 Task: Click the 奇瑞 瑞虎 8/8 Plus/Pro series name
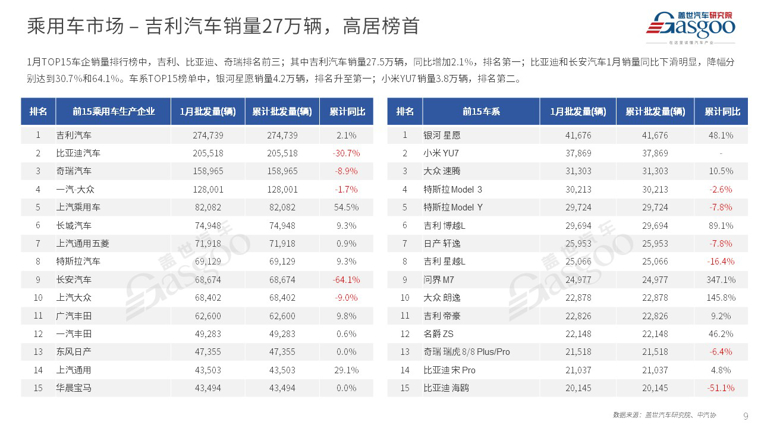pyautogui.click(x=467, y=352)
